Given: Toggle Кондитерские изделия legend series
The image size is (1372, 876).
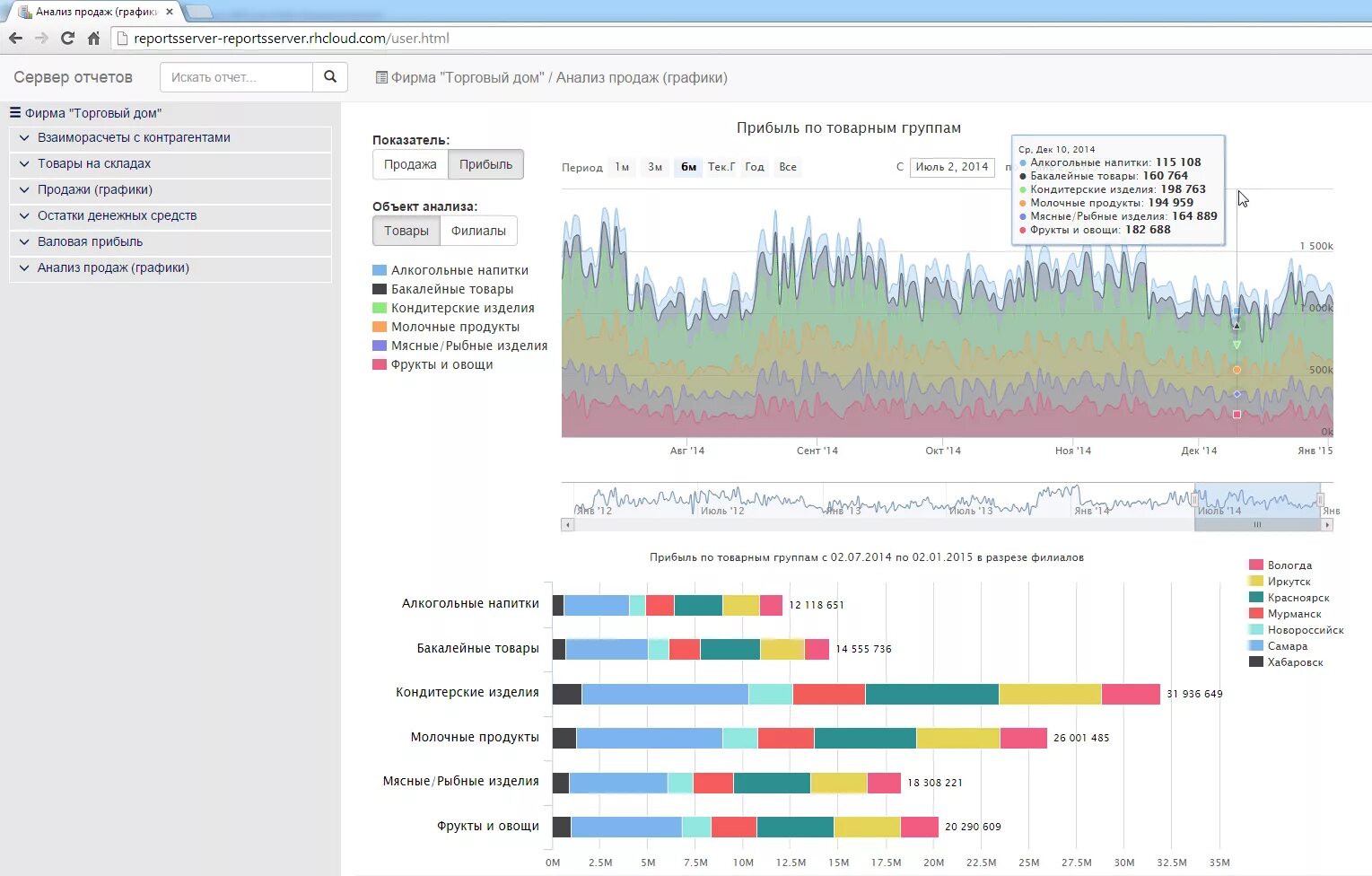Looking at the screenshot, I should pos(453,308).
